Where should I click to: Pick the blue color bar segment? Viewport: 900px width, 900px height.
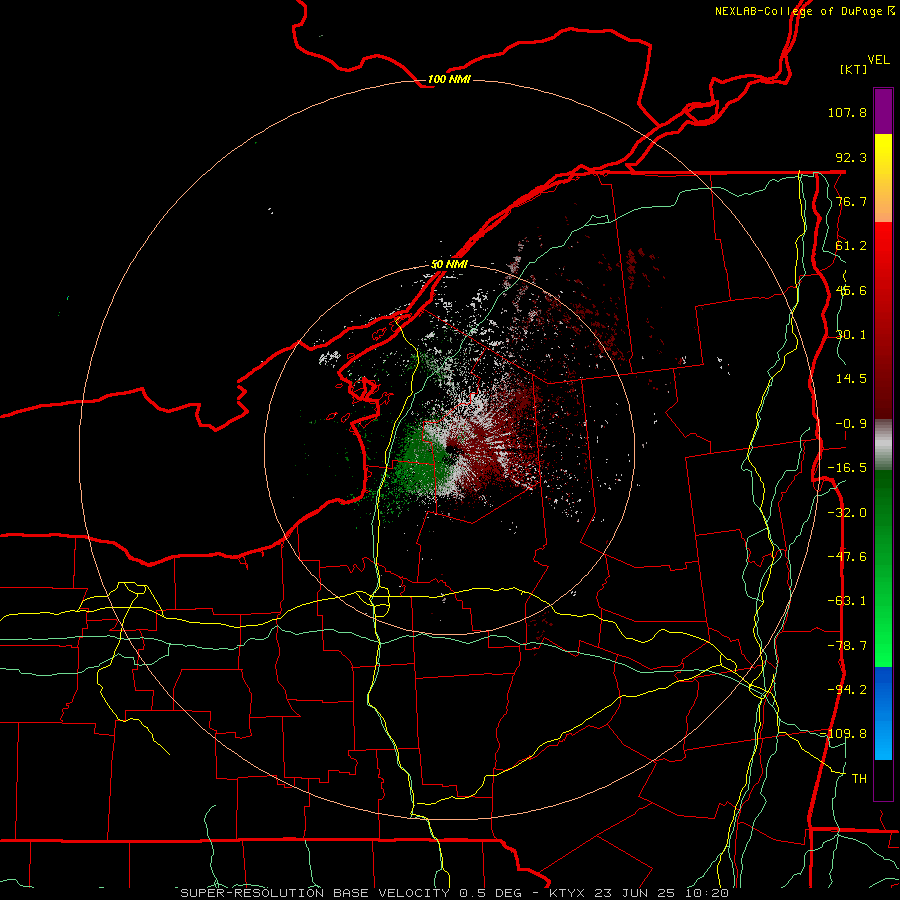tap(883, 713)
